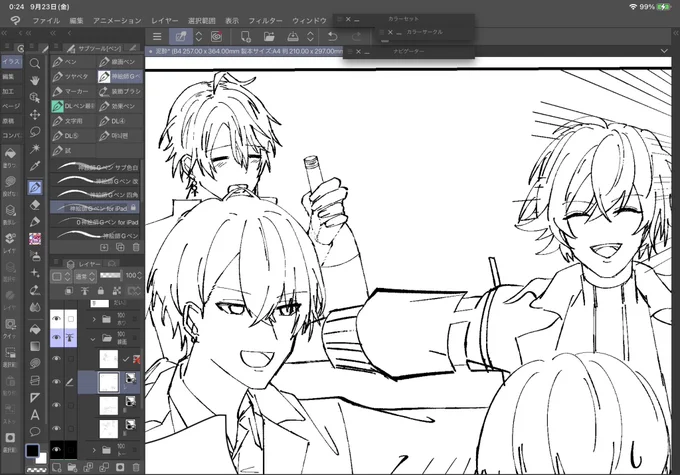Select the Hand move tool

(35, 80)
